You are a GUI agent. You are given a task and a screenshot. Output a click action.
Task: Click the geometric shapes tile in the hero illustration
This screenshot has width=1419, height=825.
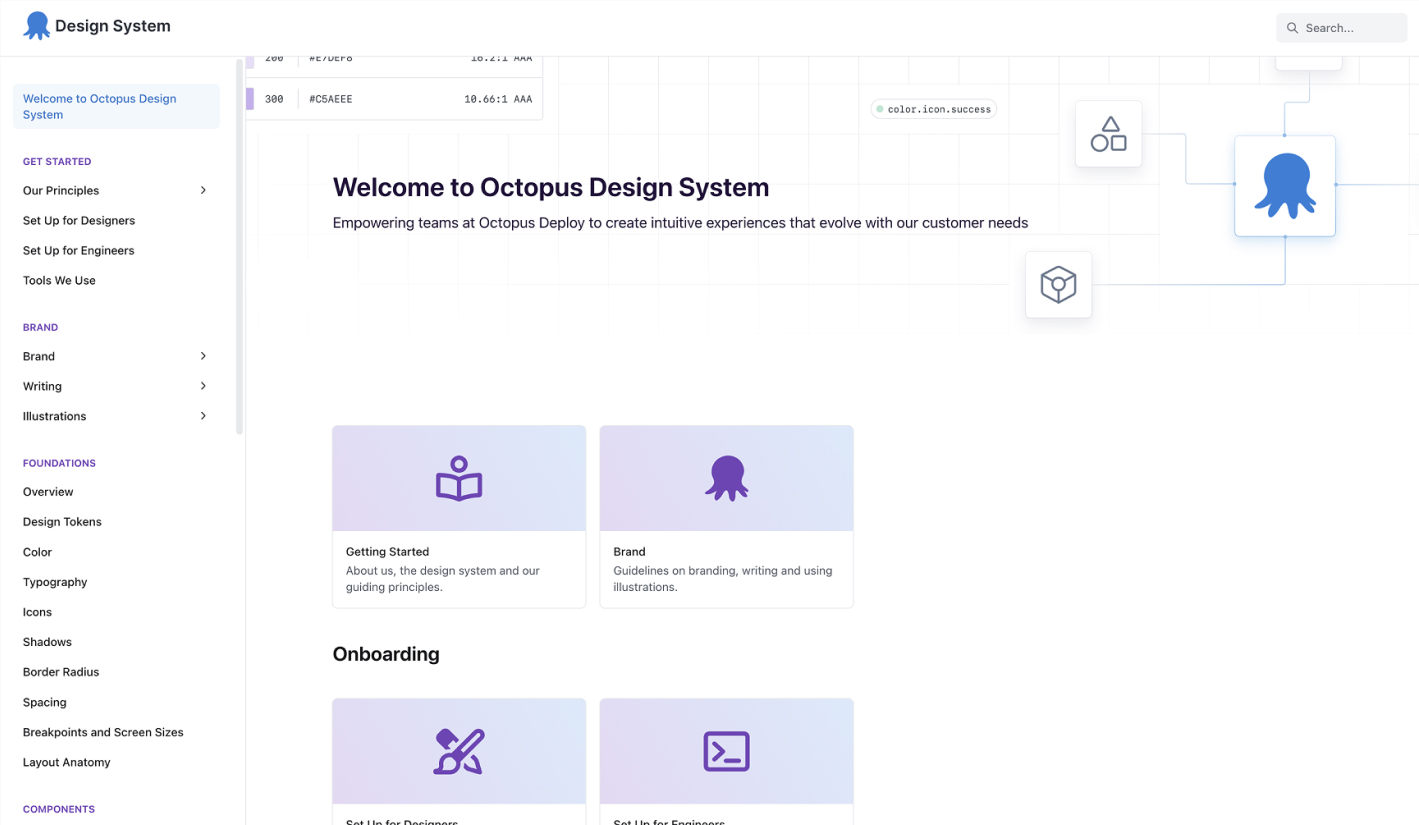coord(1108,133)
